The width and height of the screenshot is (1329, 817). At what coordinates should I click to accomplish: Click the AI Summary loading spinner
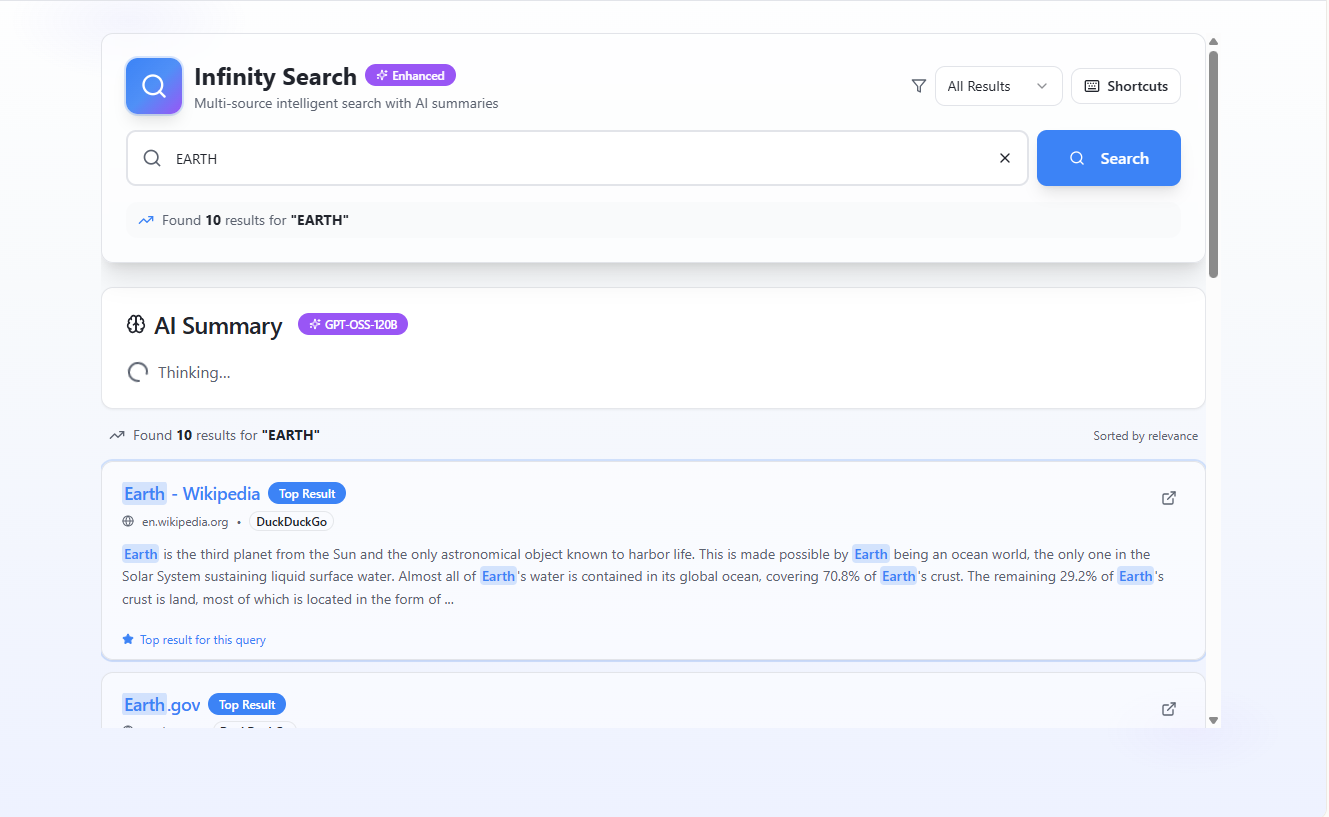(x=137, y=371)
